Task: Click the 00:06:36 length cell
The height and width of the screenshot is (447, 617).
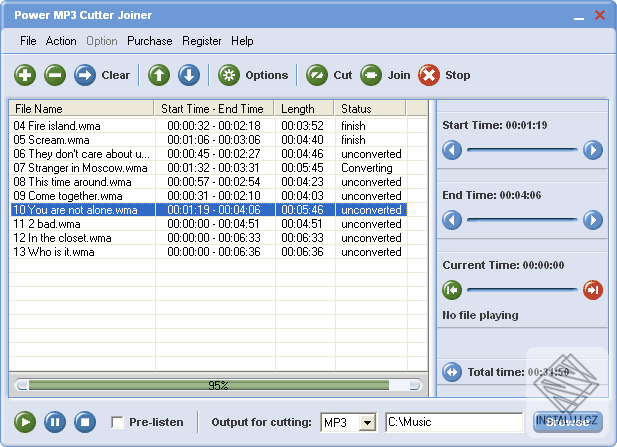Action: click(302, 252)
